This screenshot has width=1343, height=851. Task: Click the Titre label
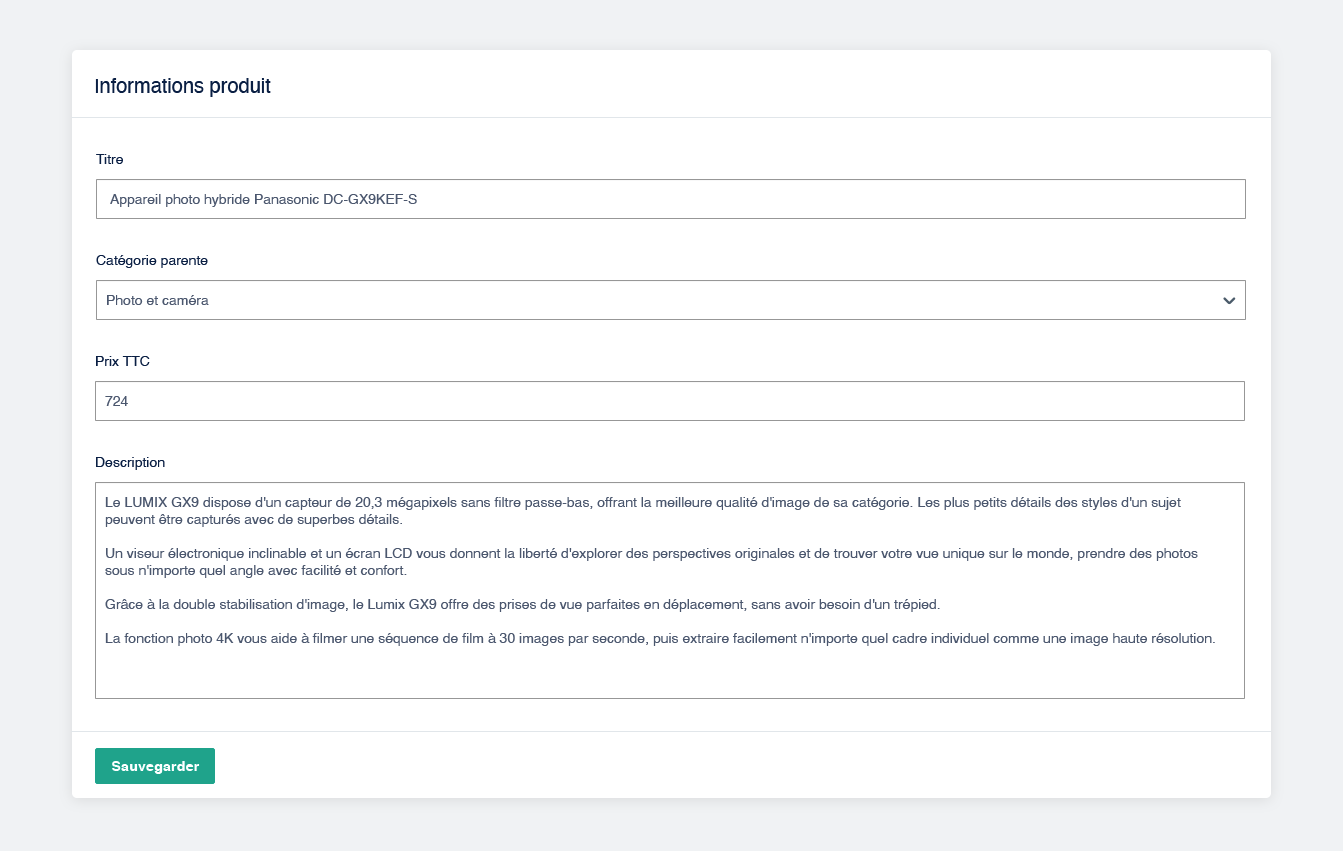point(110,159)
